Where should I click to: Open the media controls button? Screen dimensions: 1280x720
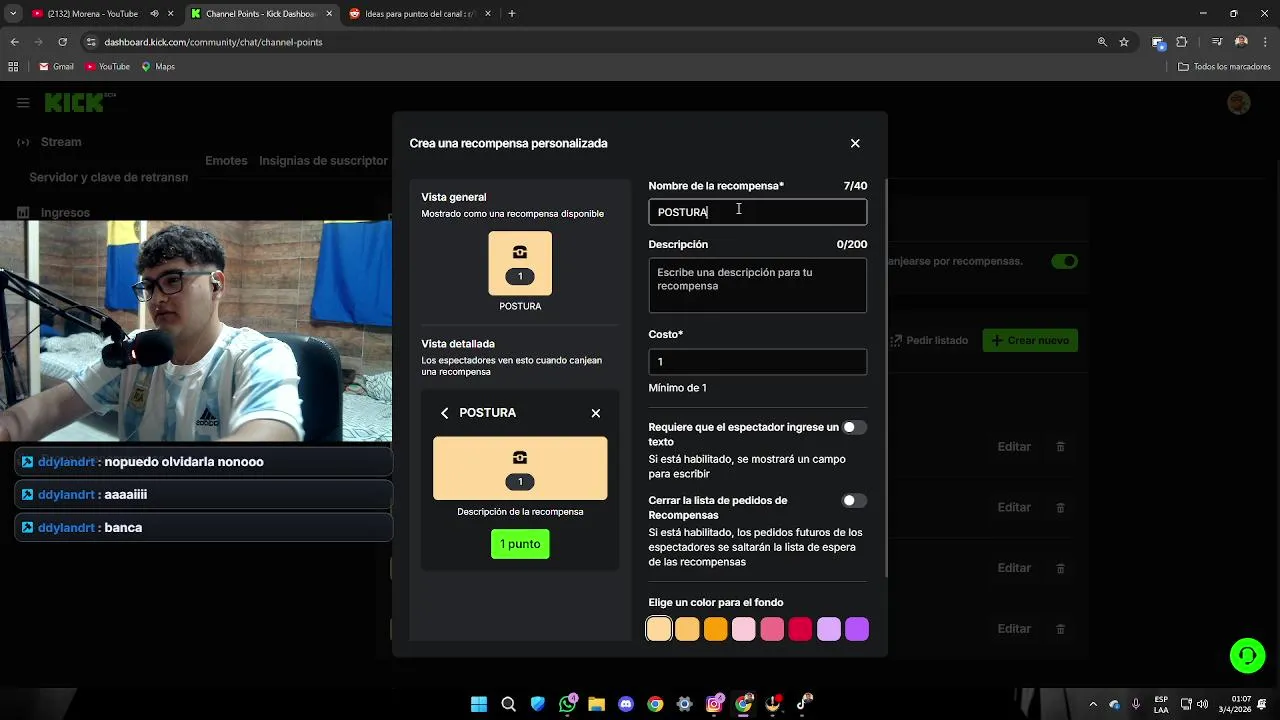click(1217, 42)
